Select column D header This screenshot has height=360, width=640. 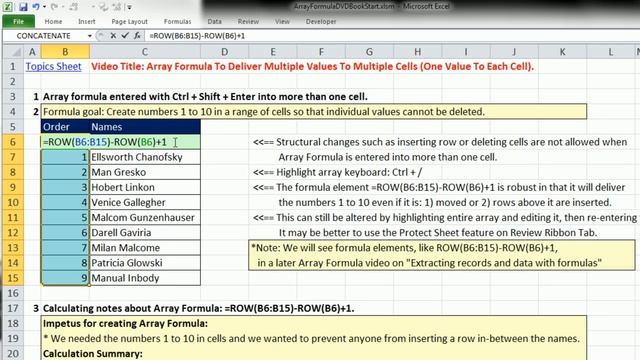pyautogui.click(x=224, y=52)
